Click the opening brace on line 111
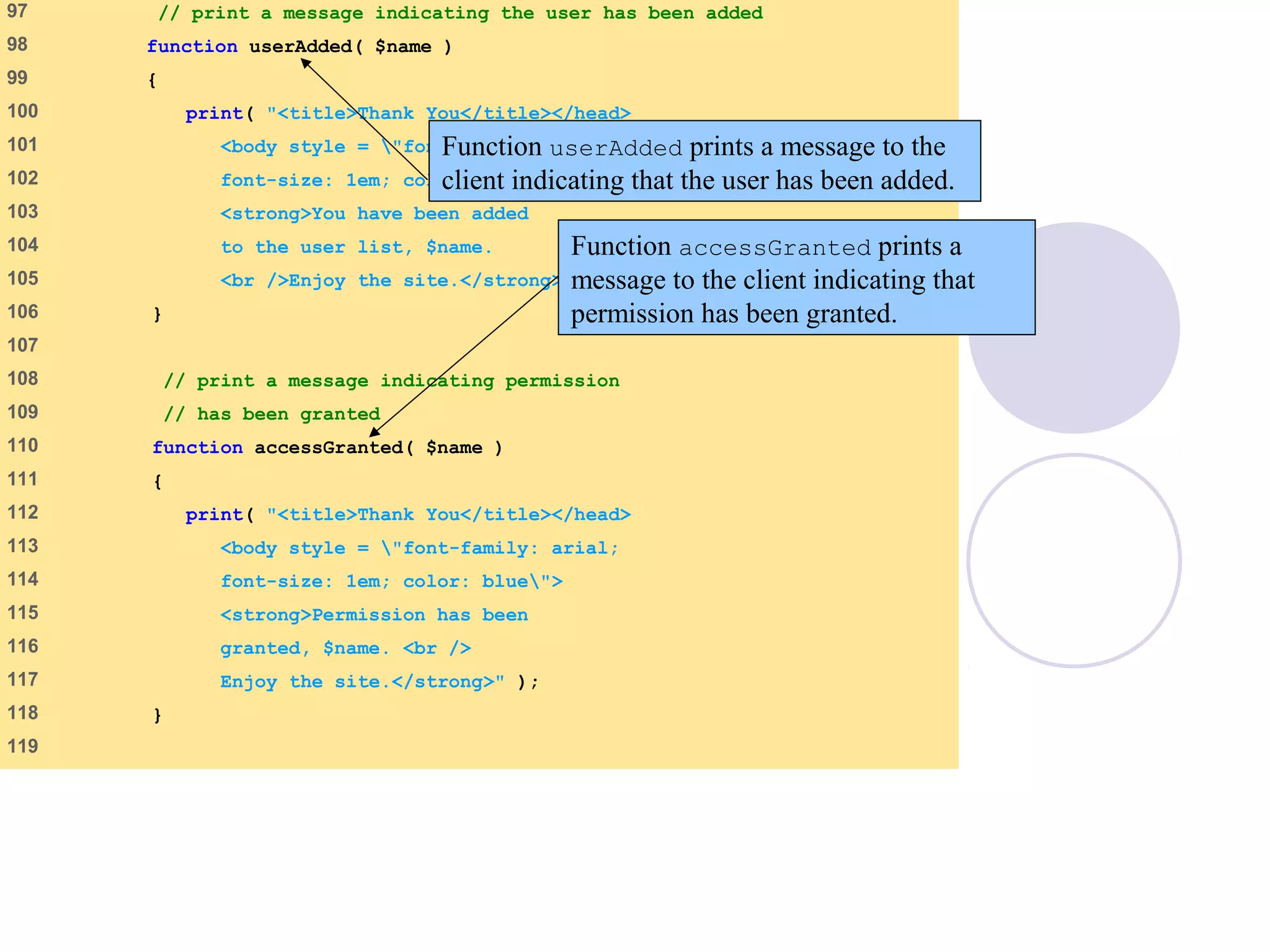 pos(158,482)
